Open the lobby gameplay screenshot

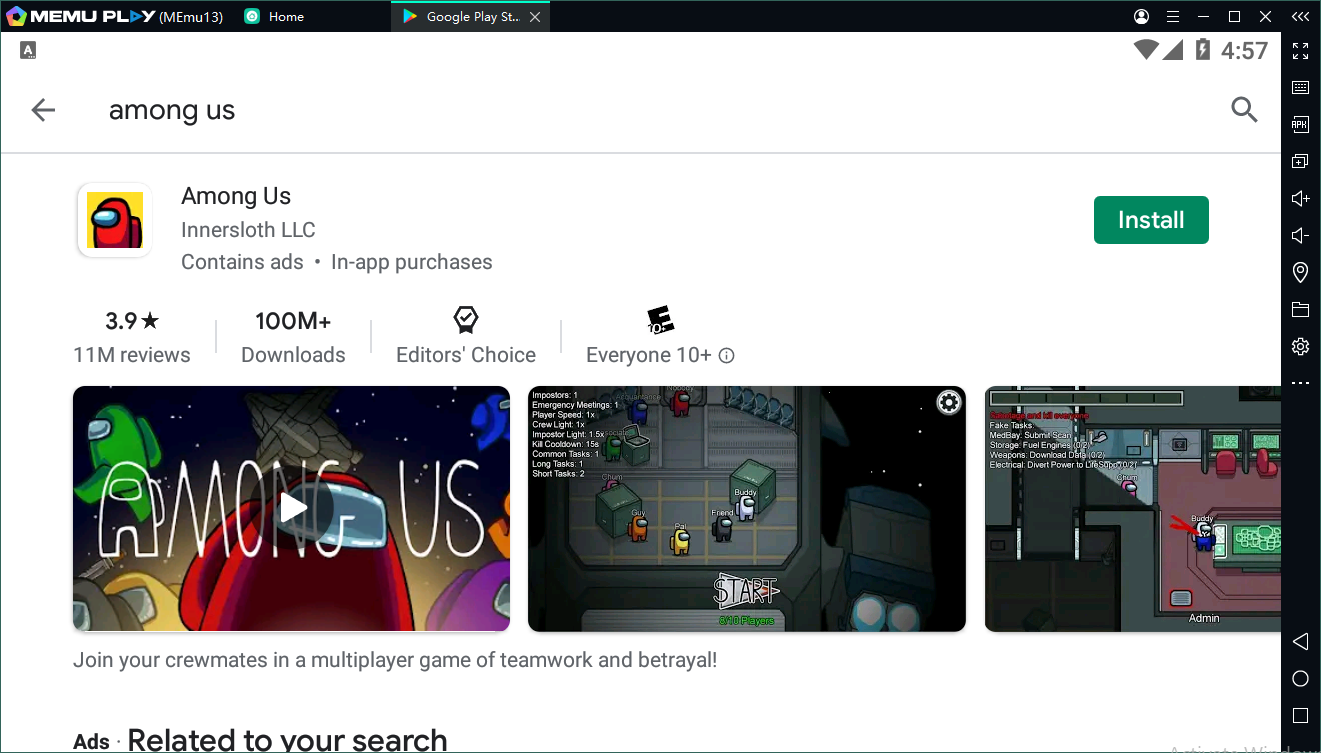tap(746, 508)
